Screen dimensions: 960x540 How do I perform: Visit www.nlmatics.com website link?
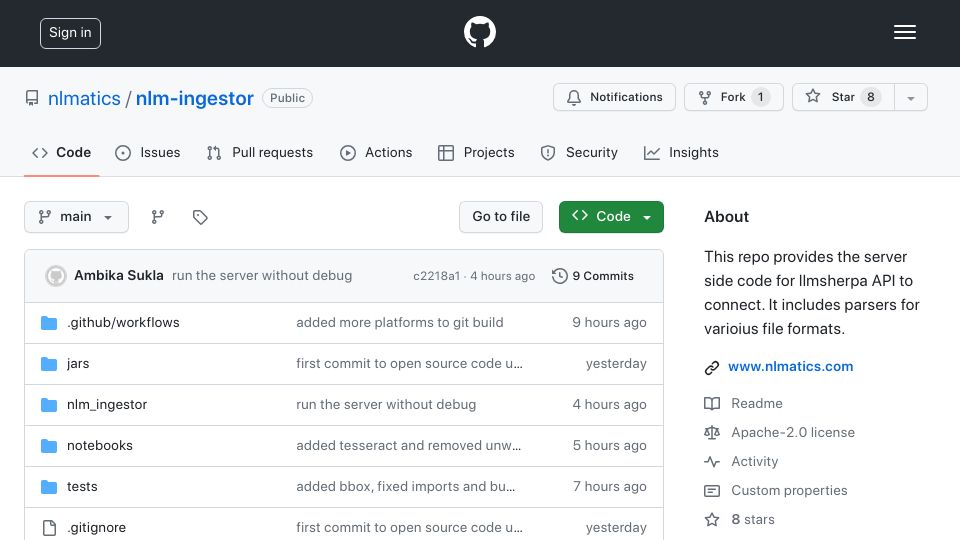[x=790, y=366]
